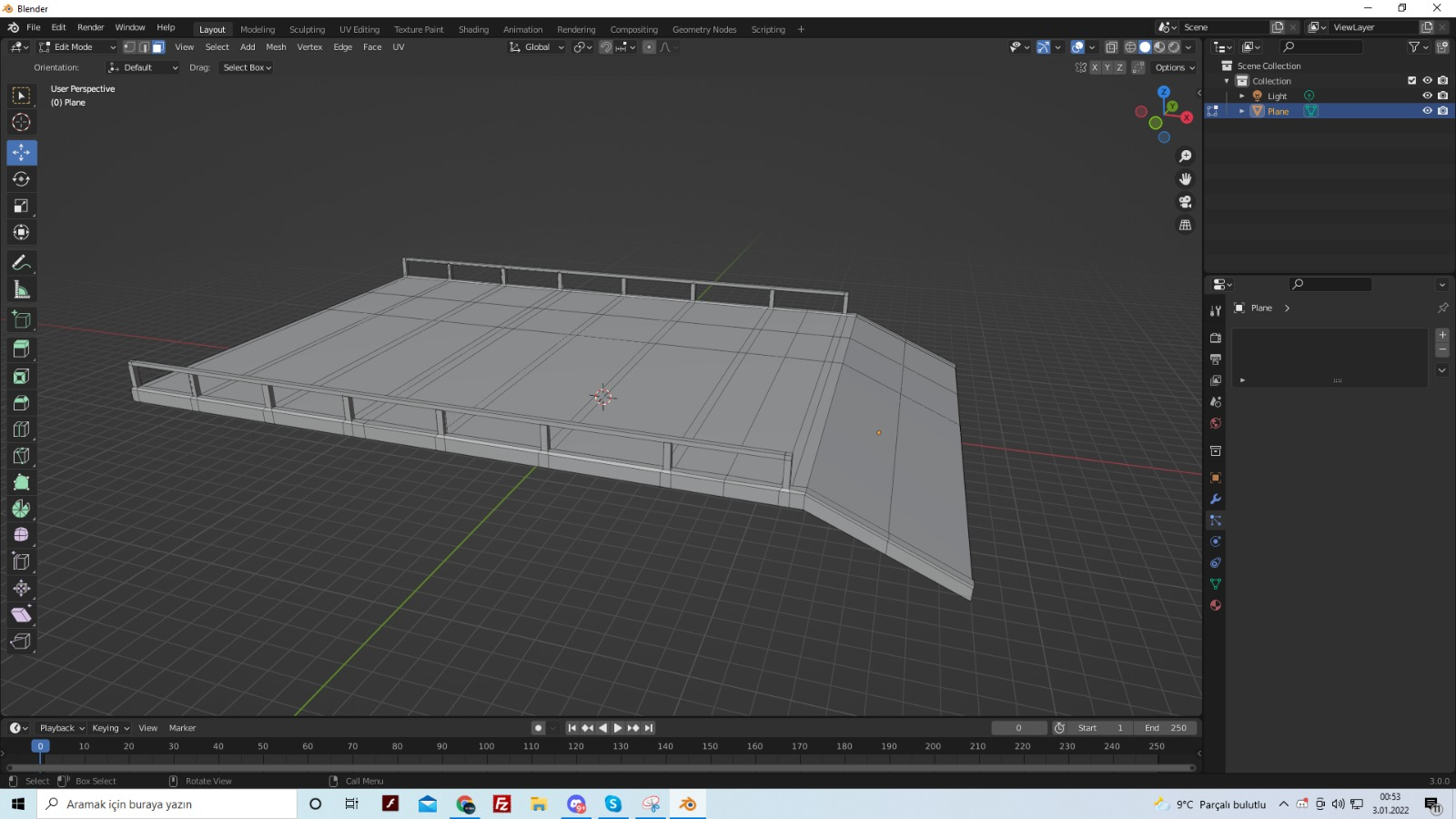Select the Knife tool

21,455
